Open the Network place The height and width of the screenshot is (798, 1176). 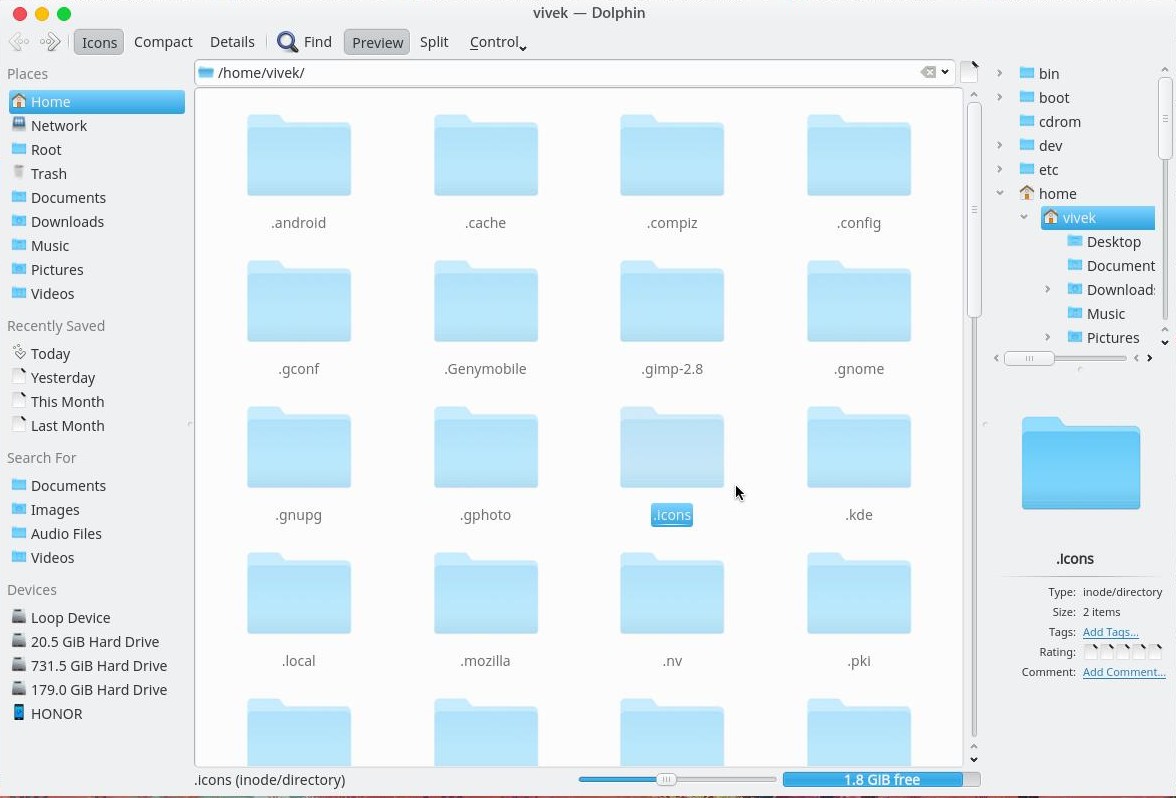point(58,125)
